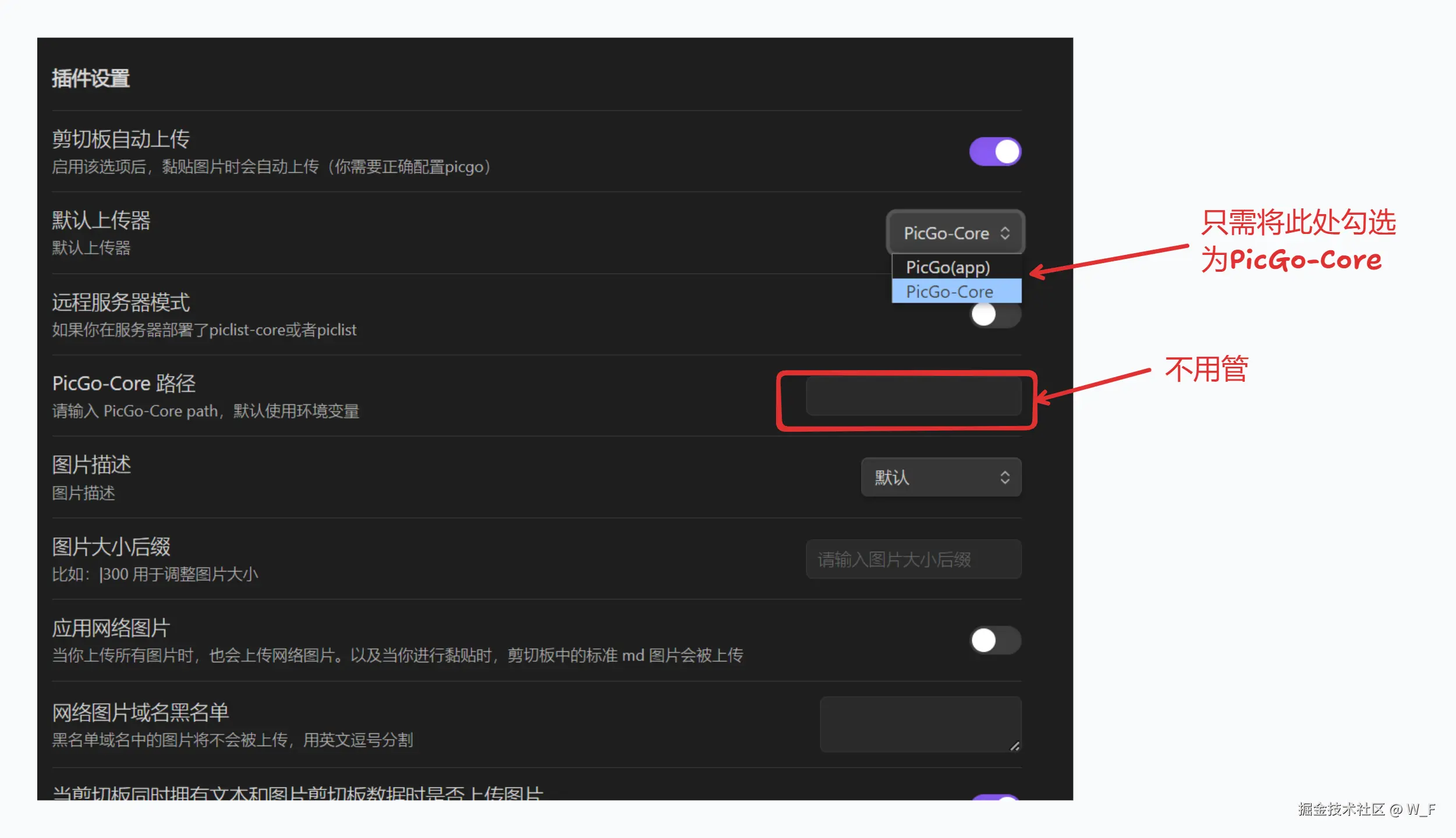Toggle the 剪切板自动上传 switch off
1456x838 pixels.
click(995, 152)
